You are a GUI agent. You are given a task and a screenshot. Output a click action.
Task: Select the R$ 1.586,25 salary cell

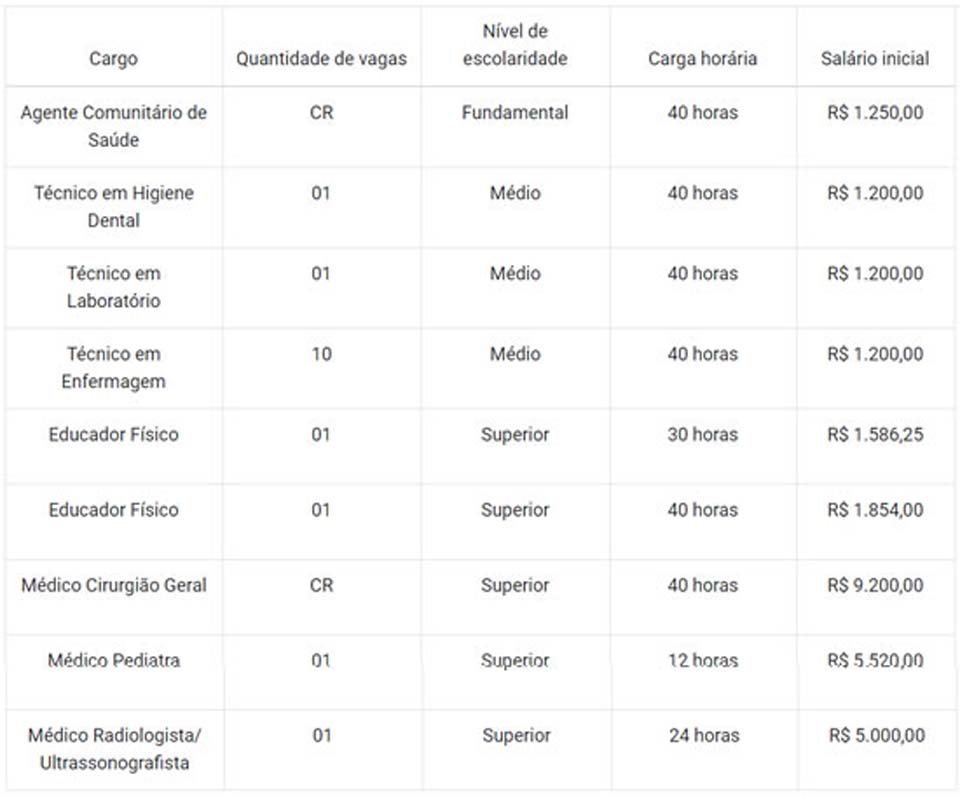875,435
